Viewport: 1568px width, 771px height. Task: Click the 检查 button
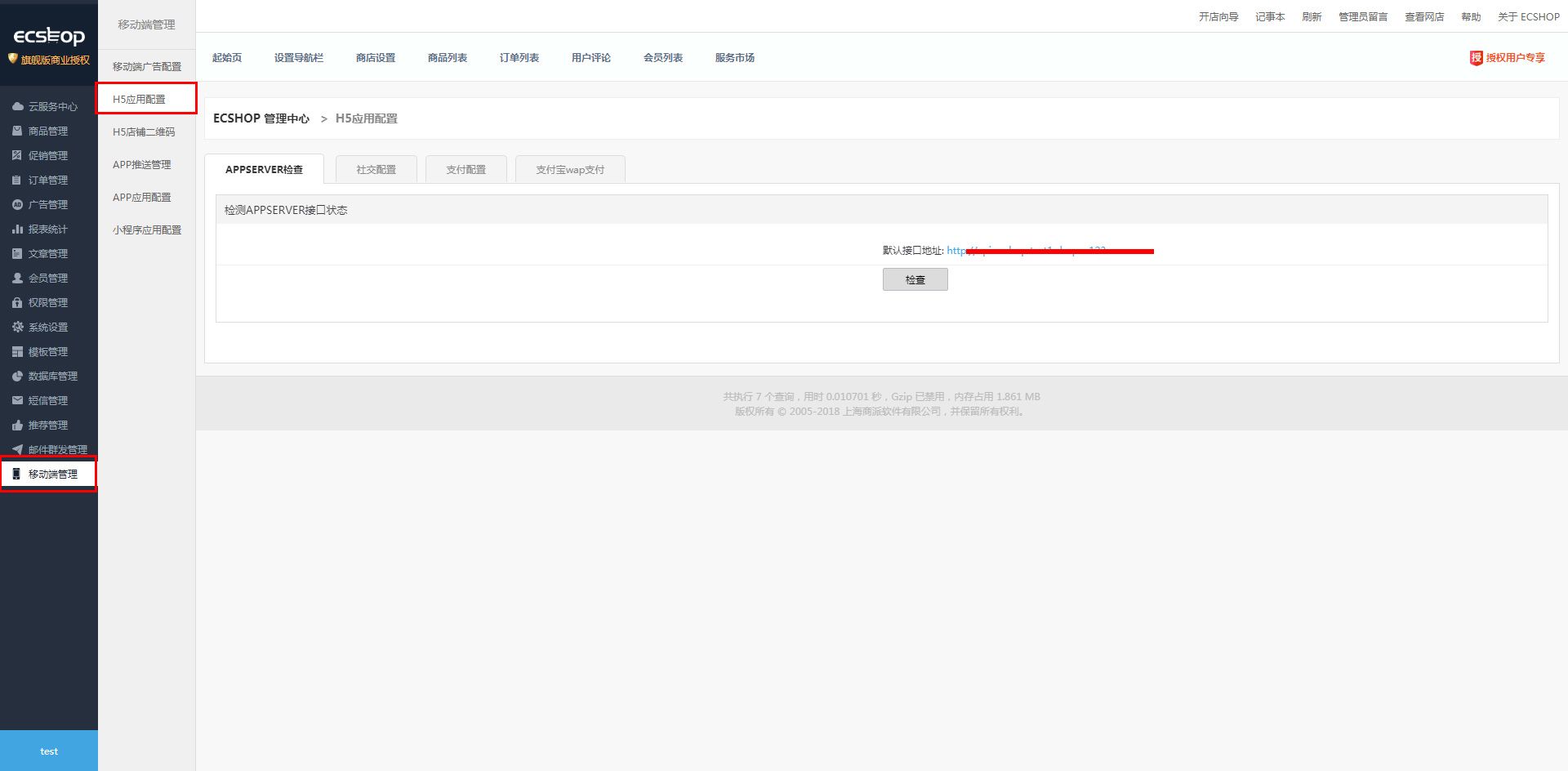(915, 279)
